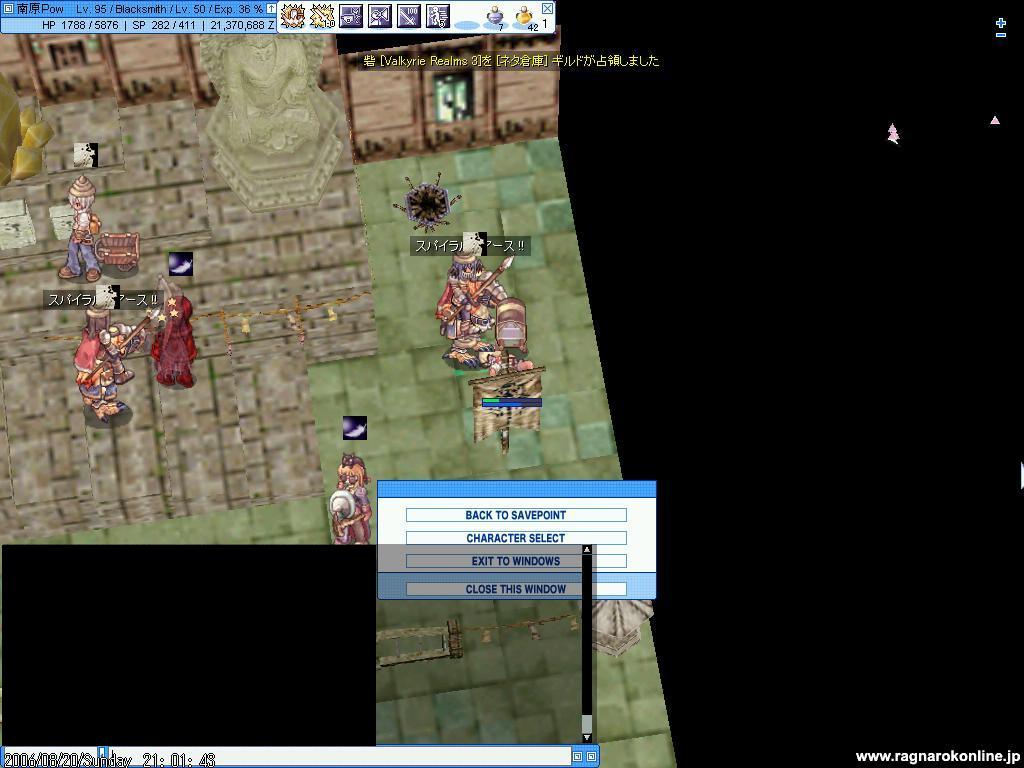The image size is (1024, 768).
Task: Click the pink marker on the minimap
Action: pyautogui.click(x=893, y=134)
